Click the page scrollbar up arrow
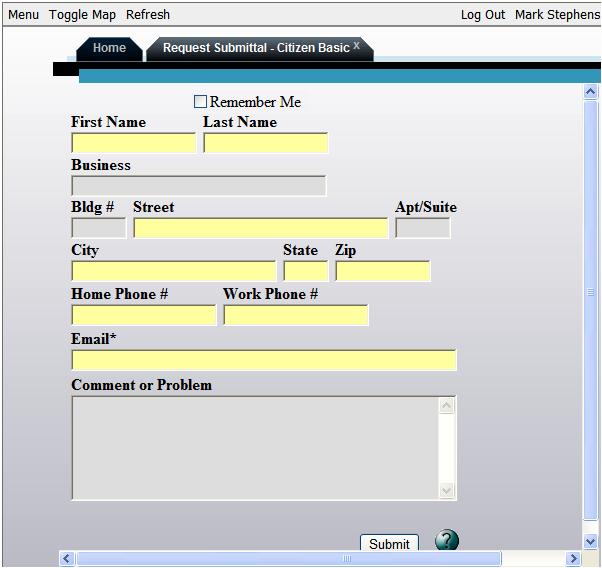 (590, 92)
